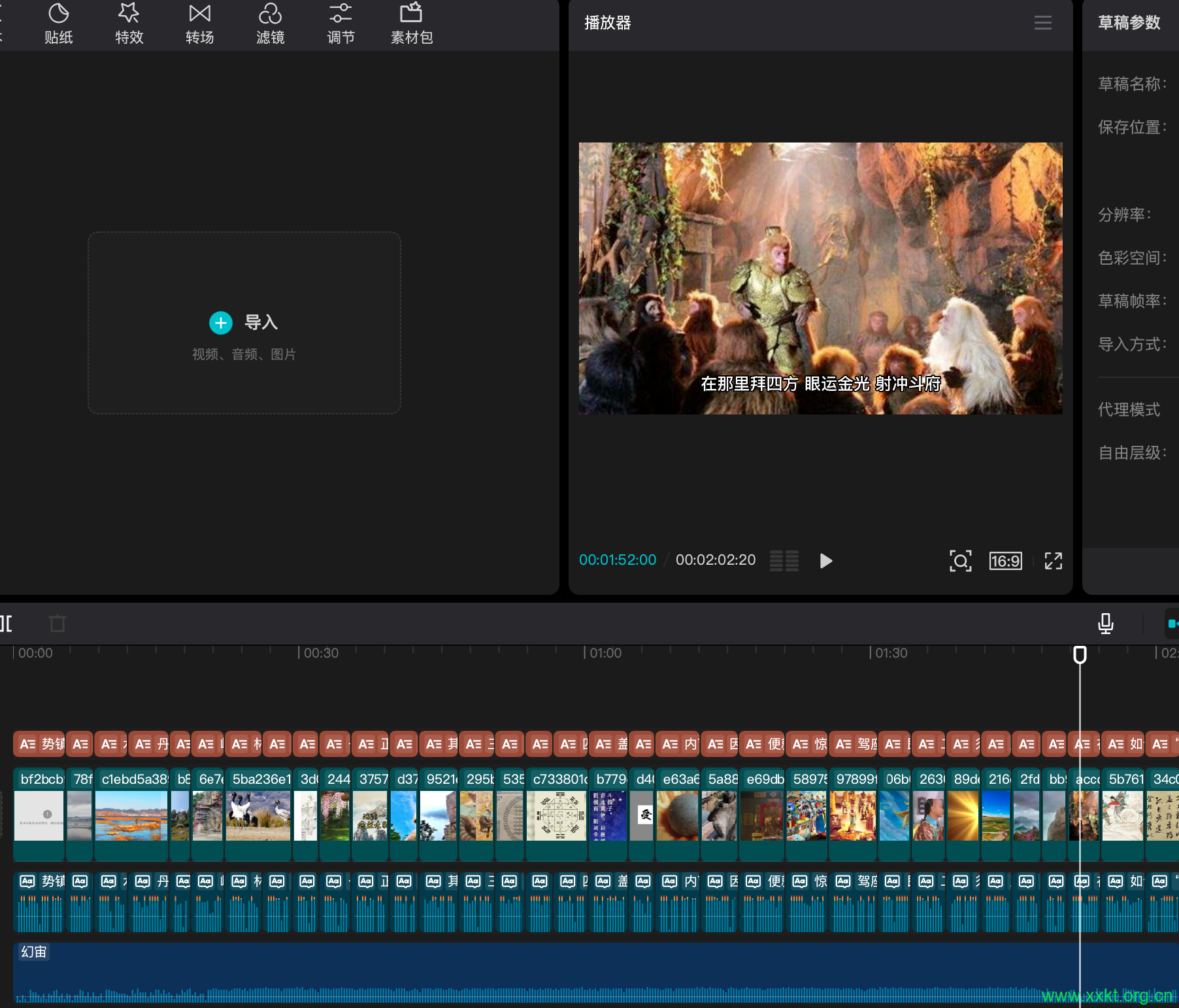
Task: Click the total duration 00:02:02:20
Action: pyautogui.click(x=716, y=560)
